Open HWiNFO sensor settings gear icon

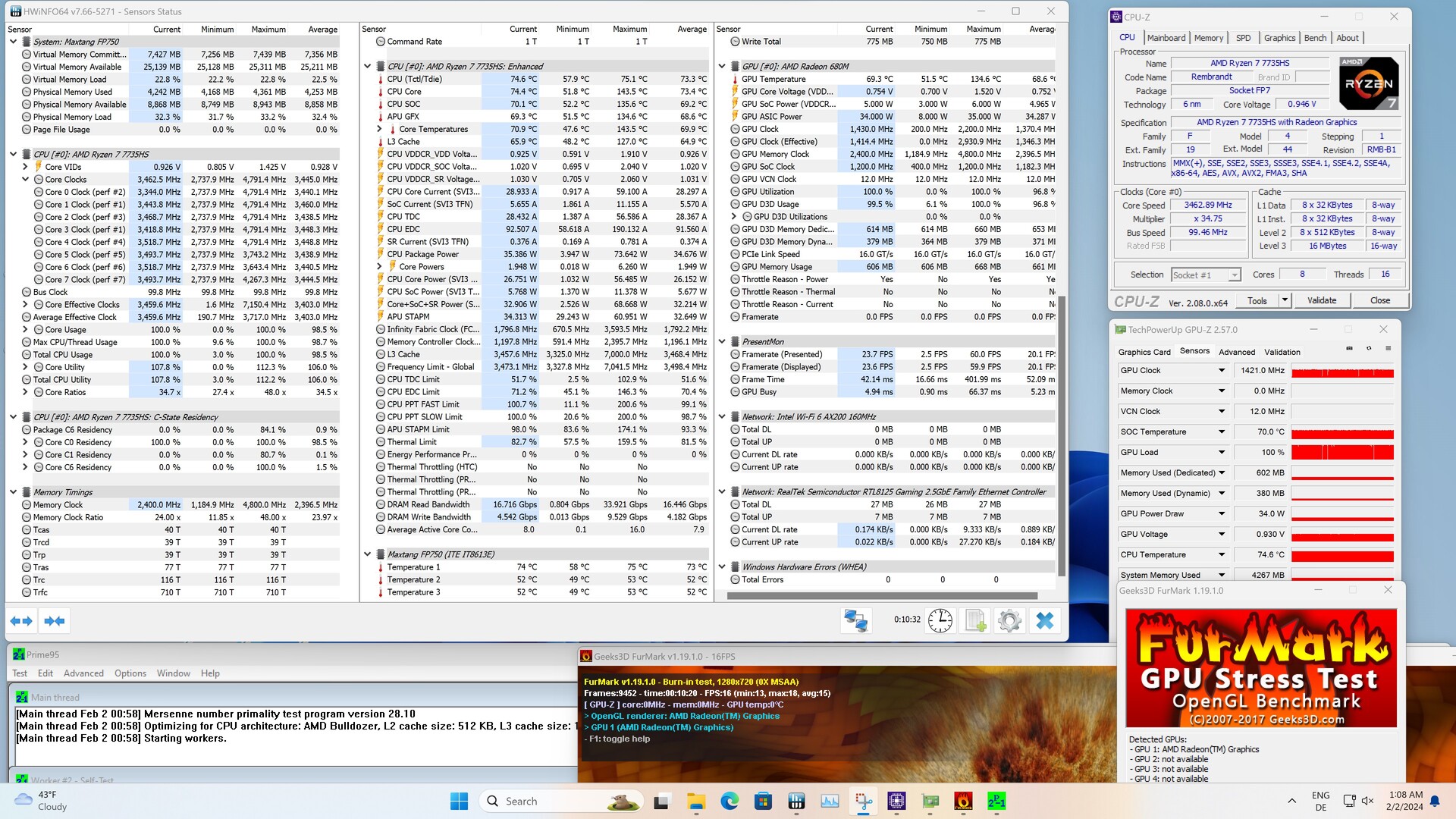[1009, 620]
